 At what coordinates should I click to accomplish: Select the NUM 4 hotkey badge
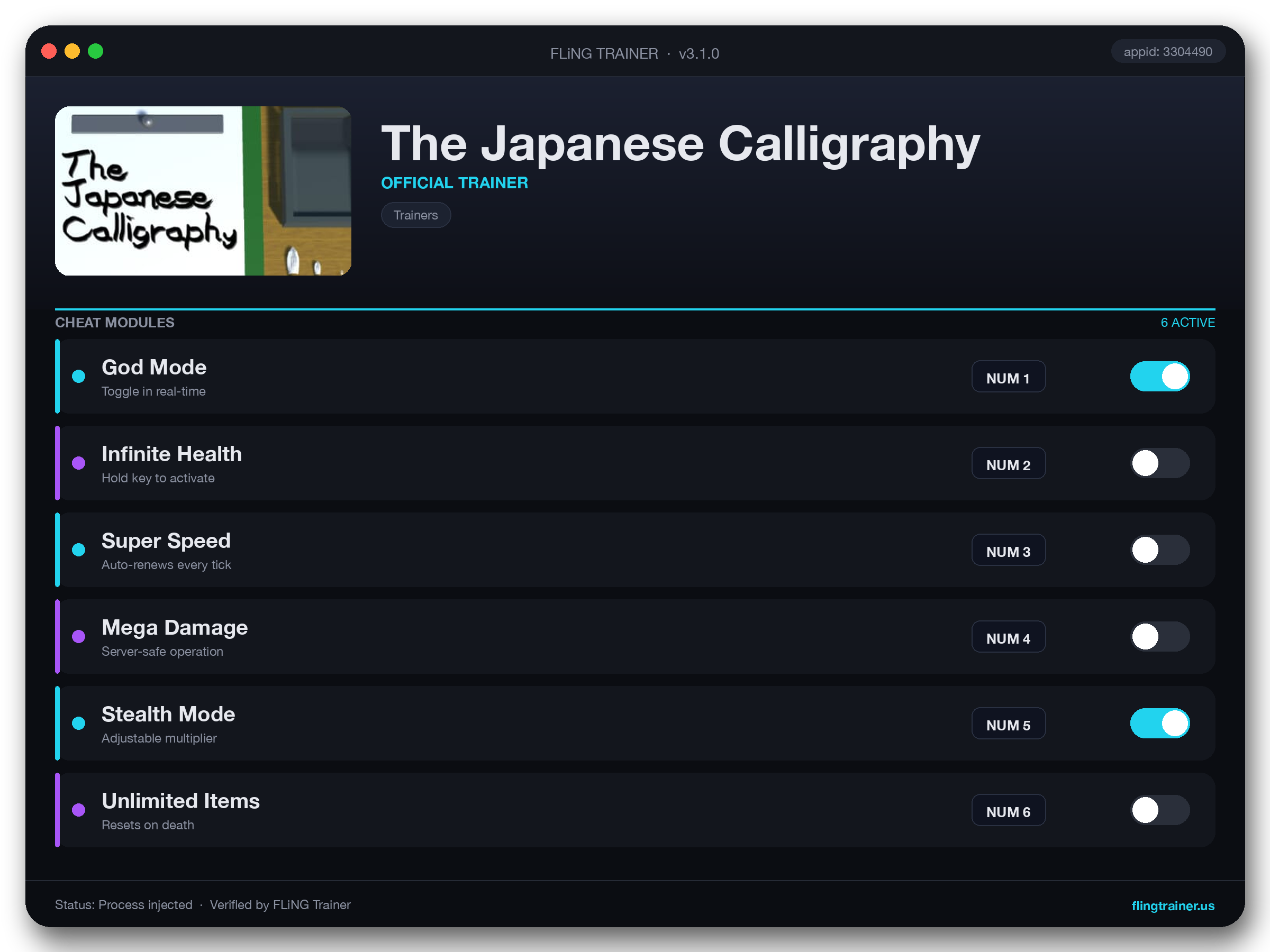pyautogui.click(x=1008, y=637)
